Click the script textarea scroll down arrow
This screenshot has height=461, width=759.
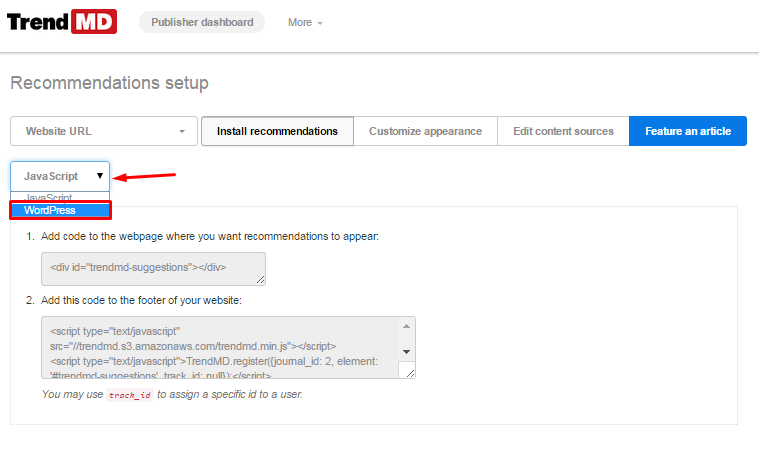click(x=407, y=352)
